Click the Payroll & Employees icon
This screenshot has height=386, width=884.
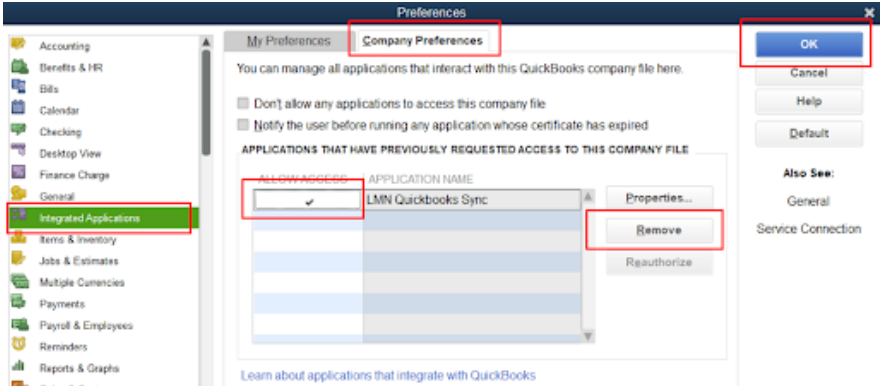click(20, 324)
